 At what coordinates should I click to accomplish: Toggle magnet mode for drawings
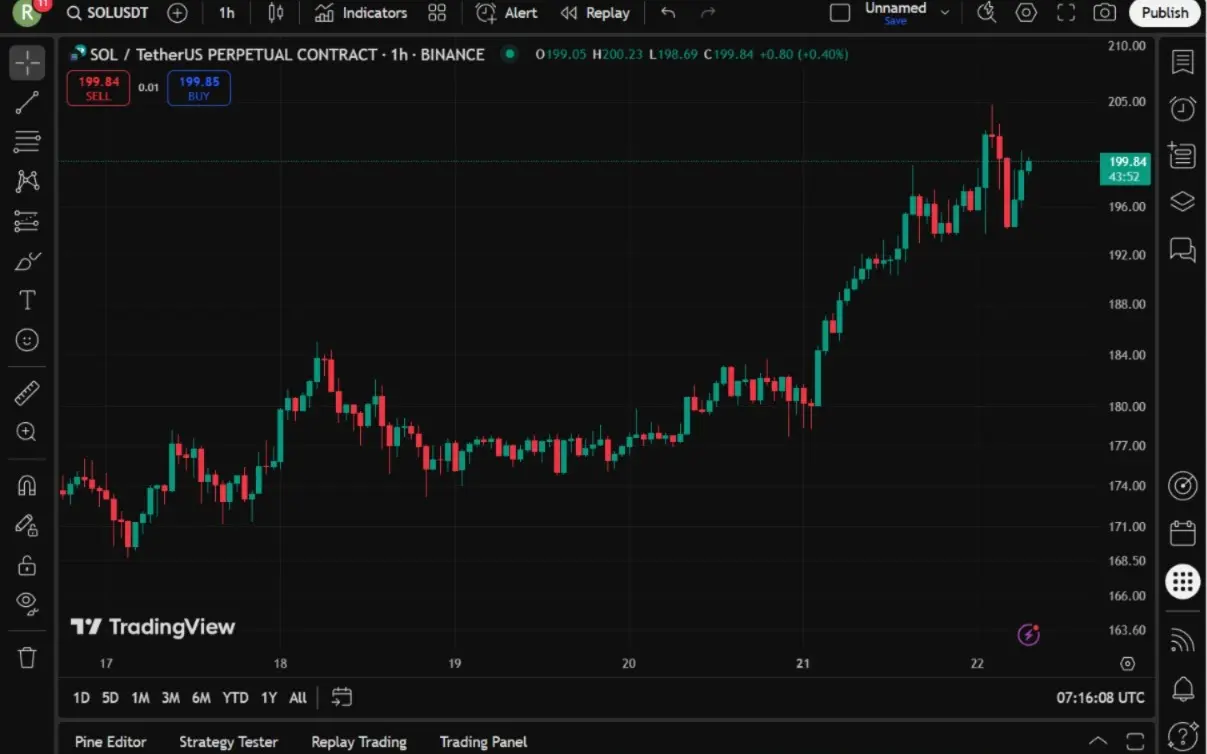27,486
